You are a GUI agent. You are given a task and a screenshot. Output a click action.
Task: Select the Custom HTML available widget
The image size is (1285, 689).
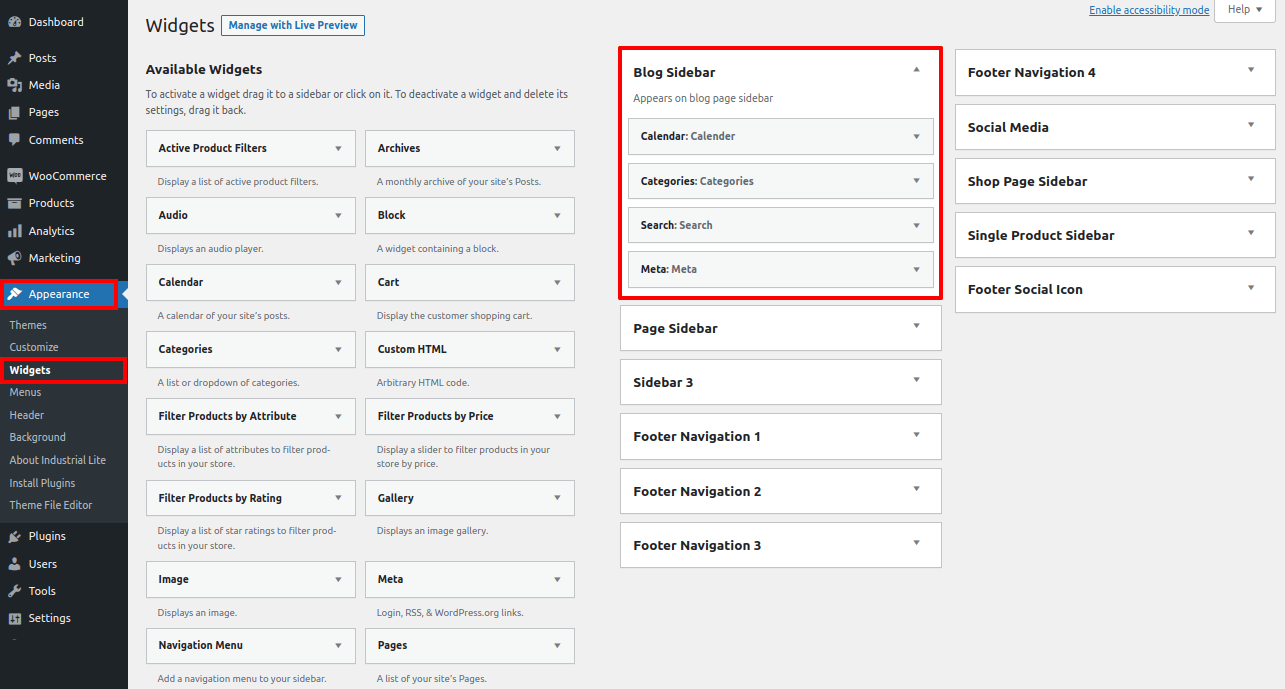pyautogui.click(x=412, y=349)
